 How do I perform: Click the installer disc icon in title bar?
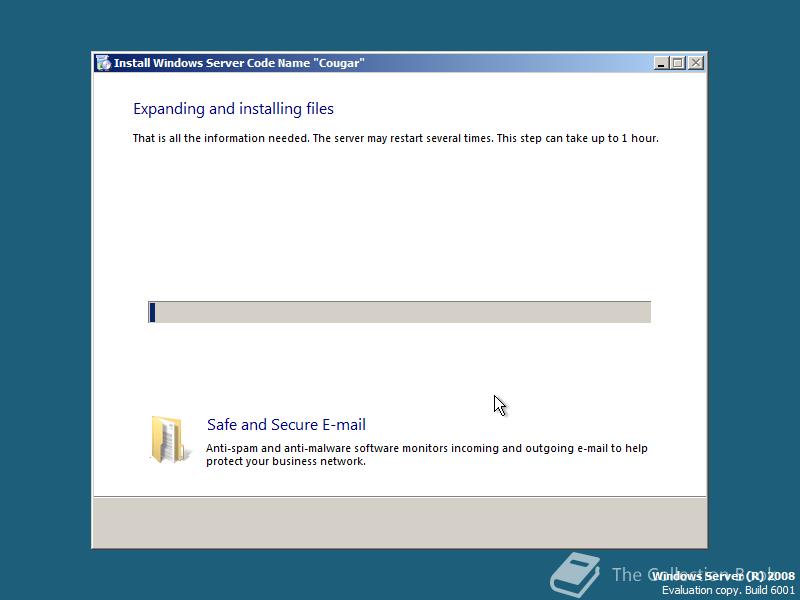click(103, 63)
